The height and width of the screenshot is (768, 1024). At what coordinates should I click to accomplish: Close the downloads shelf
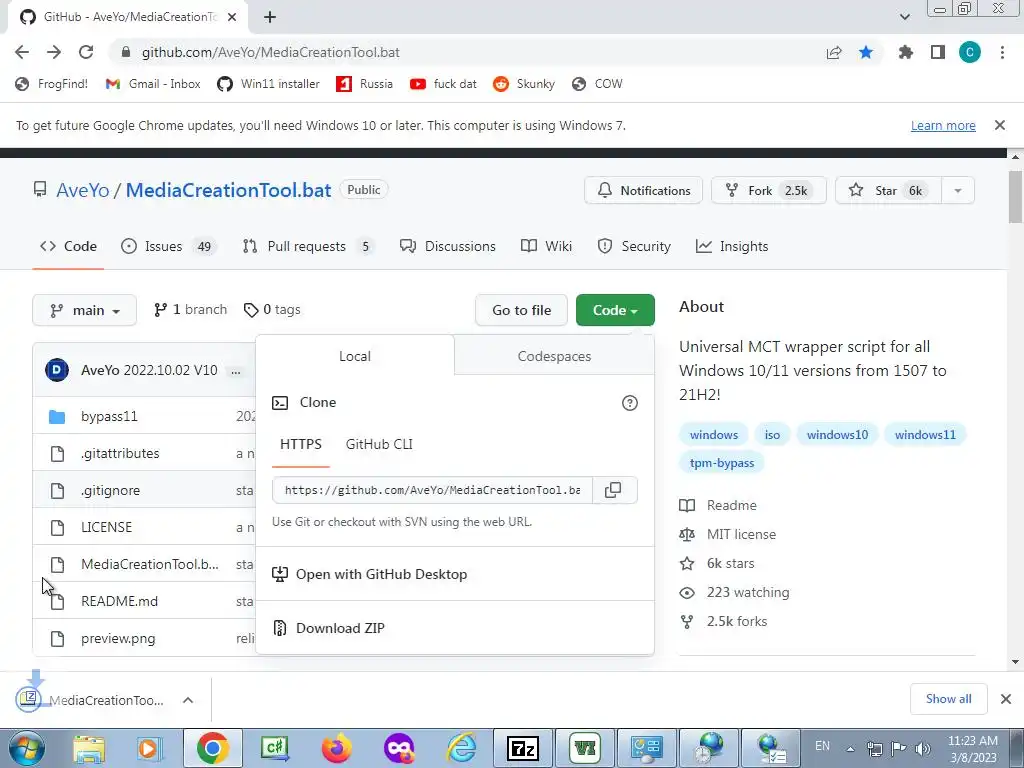[x=1006, y=699]
